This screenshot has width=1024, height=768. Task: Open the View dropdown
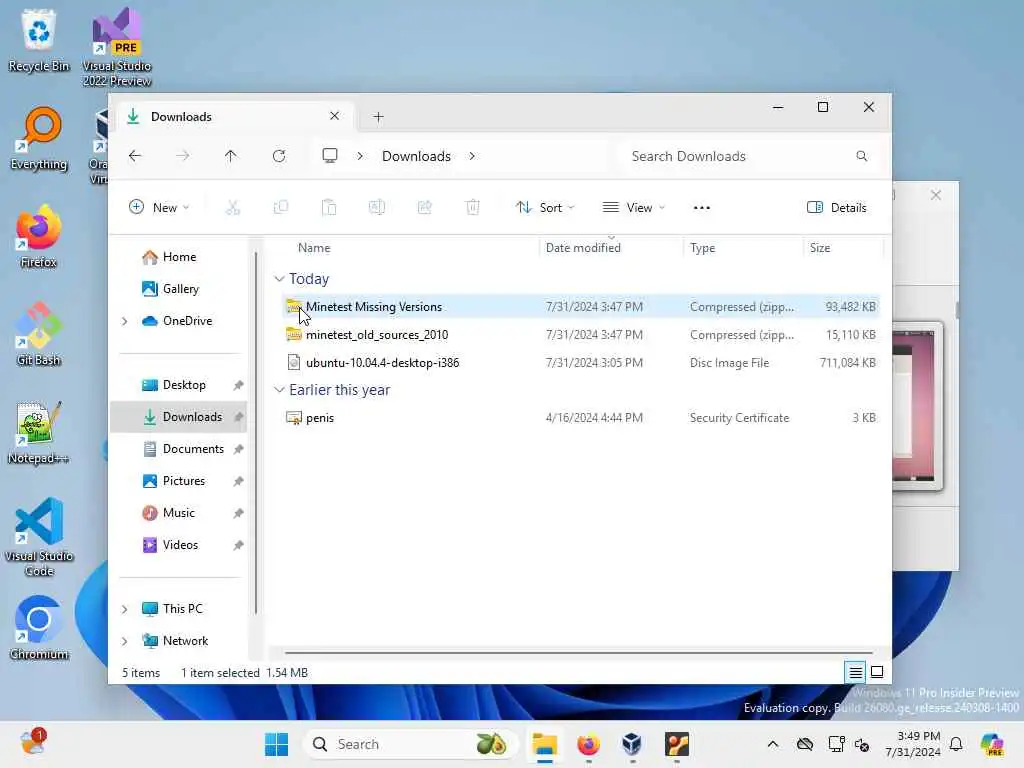[633, 208]
